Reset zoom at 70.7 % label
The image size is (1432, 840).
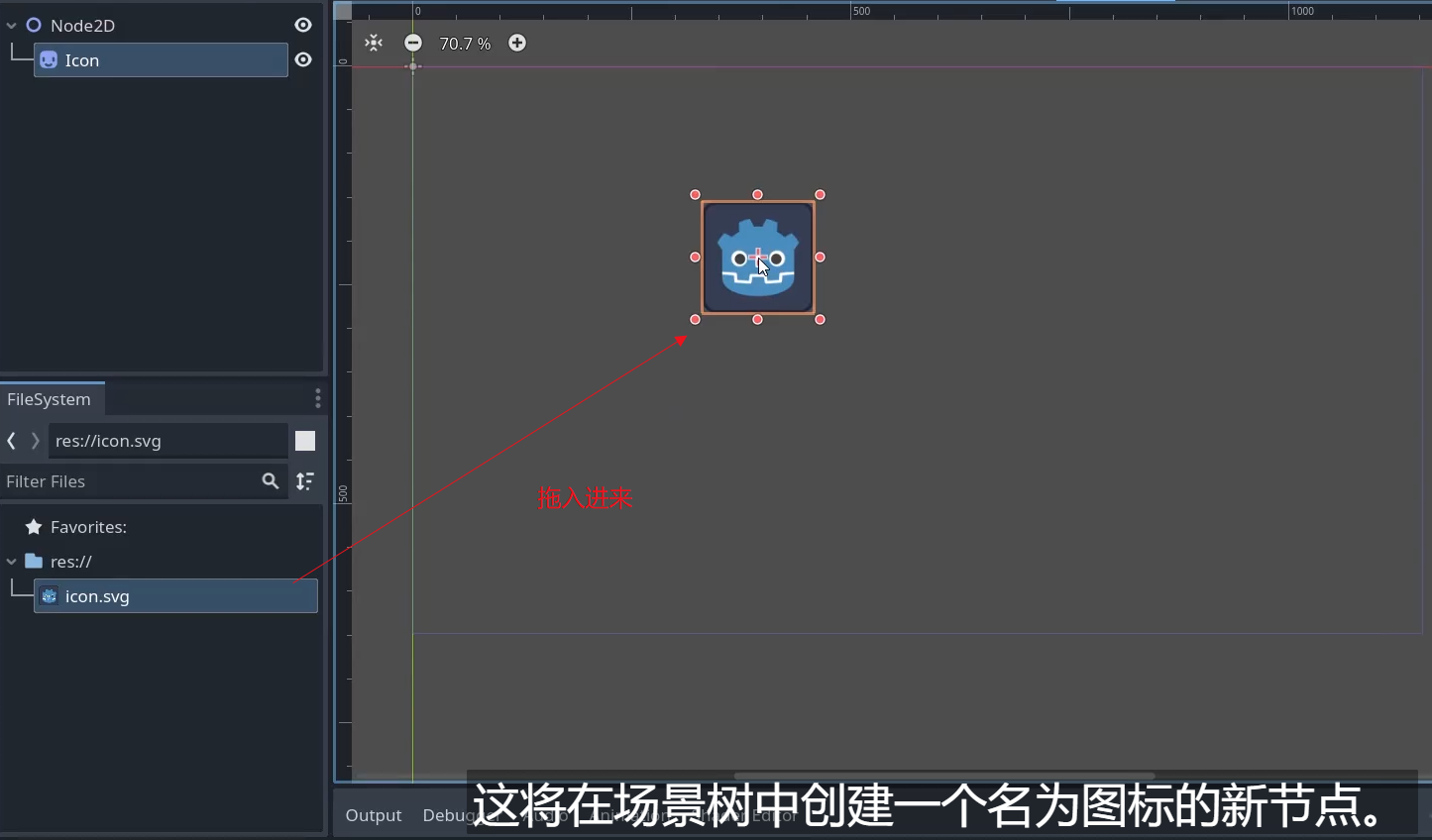click(465, 44)
